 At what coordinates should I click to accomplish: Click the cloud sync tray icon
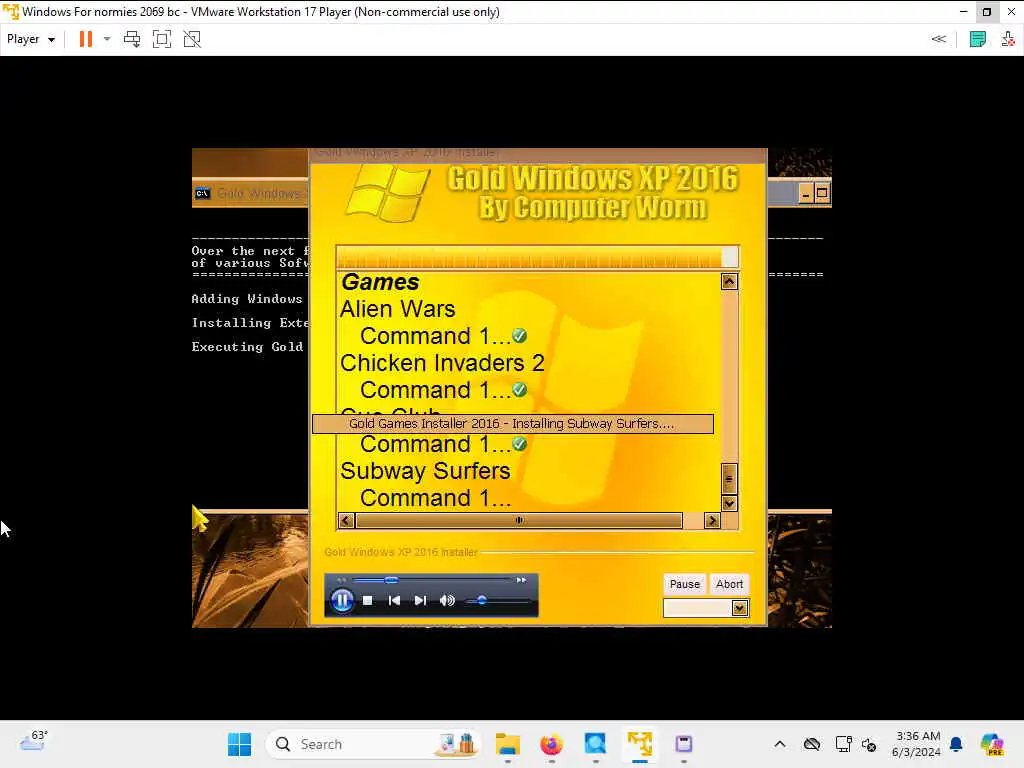[812, 744]
